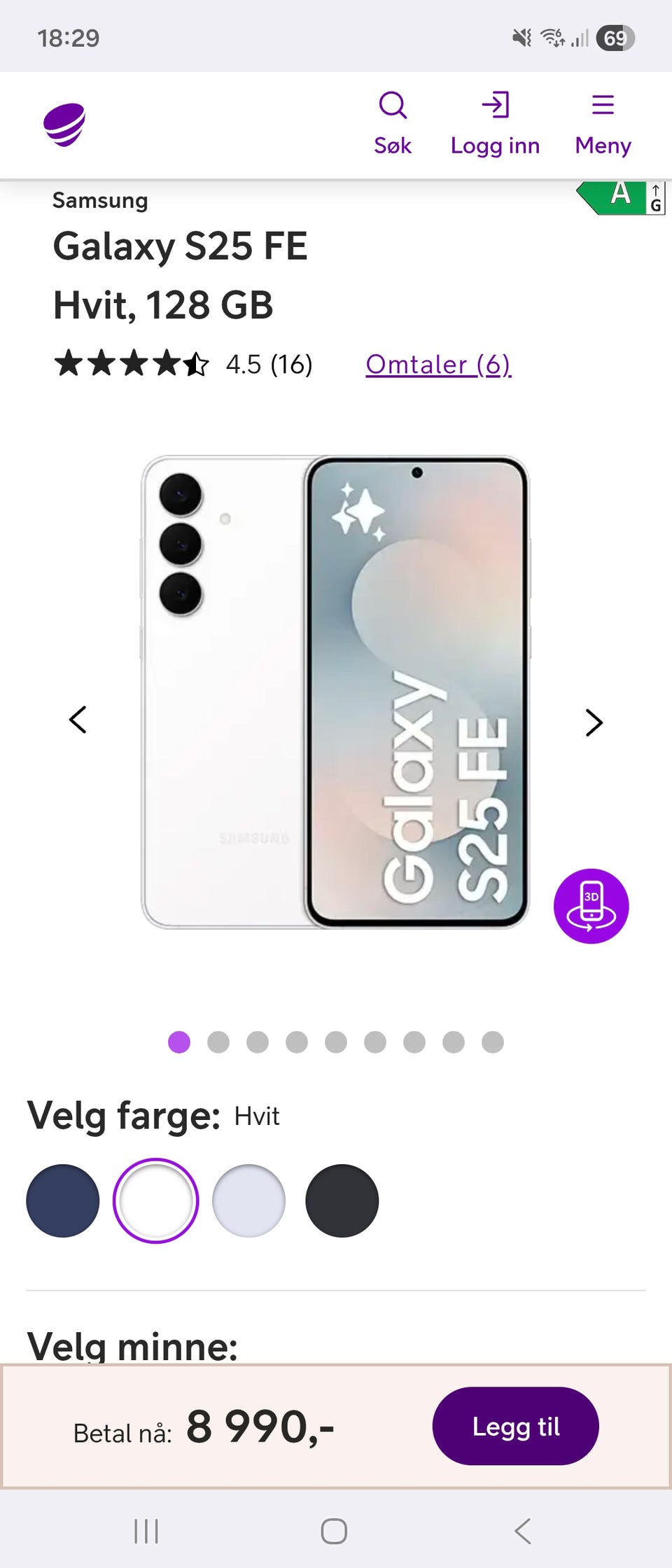
Task: Choose the light lavender color swatch
Action: 248,1200
